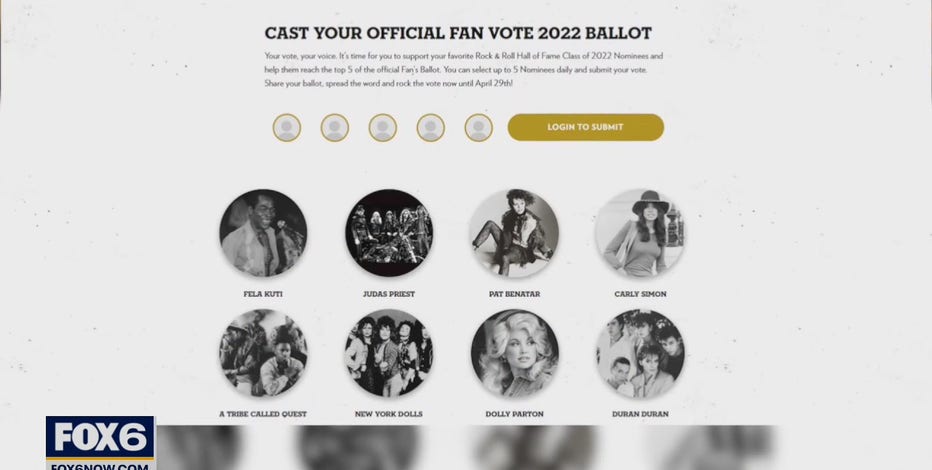Select the first empty ballot slot icon
Viewport: 932px width, 470px height.
pyautogui.click(x=287, y=128)
